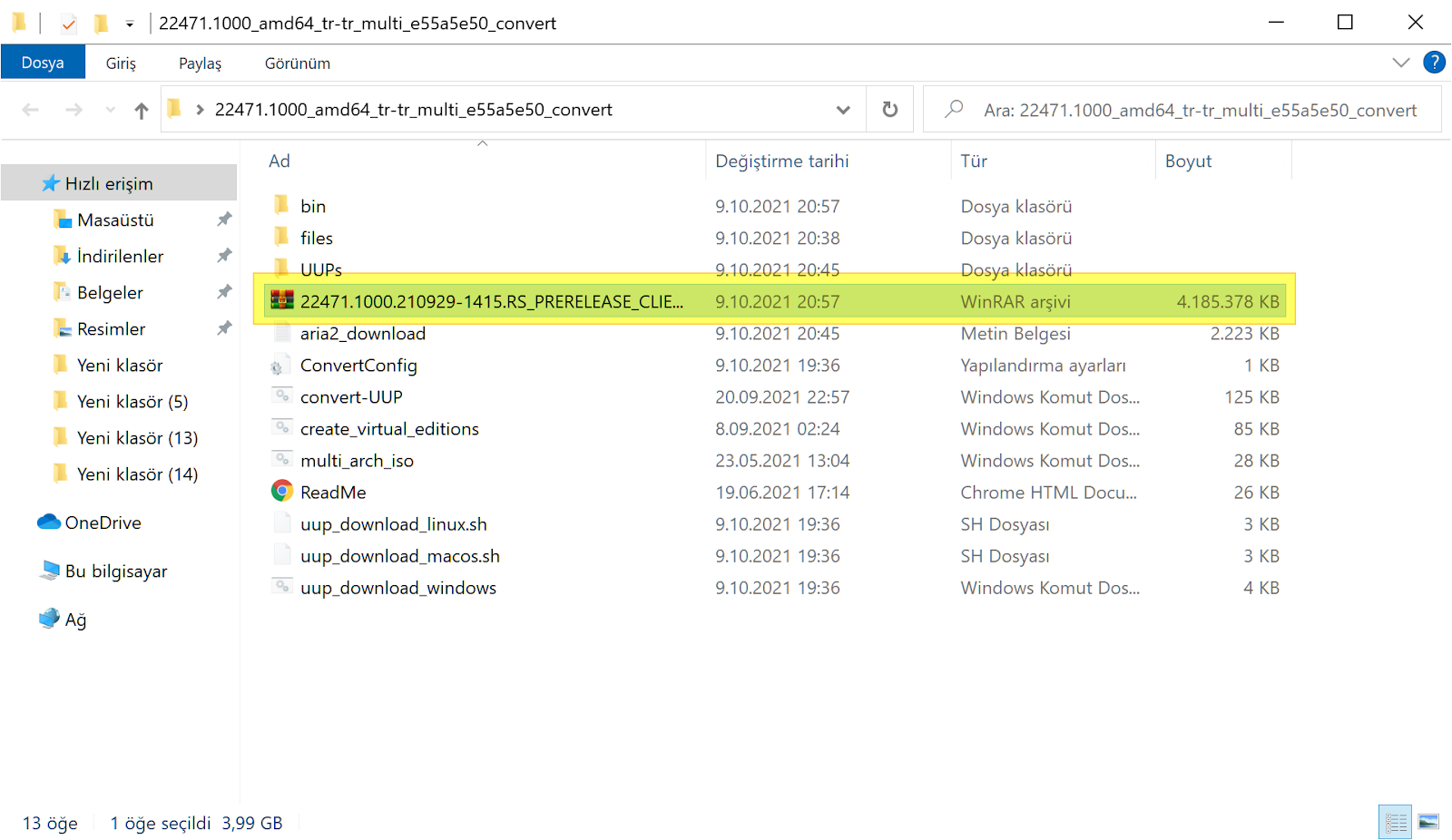1452x840 pixels.
Task: Select Ağ in the navigation pane
Action: tap(75, 620)
